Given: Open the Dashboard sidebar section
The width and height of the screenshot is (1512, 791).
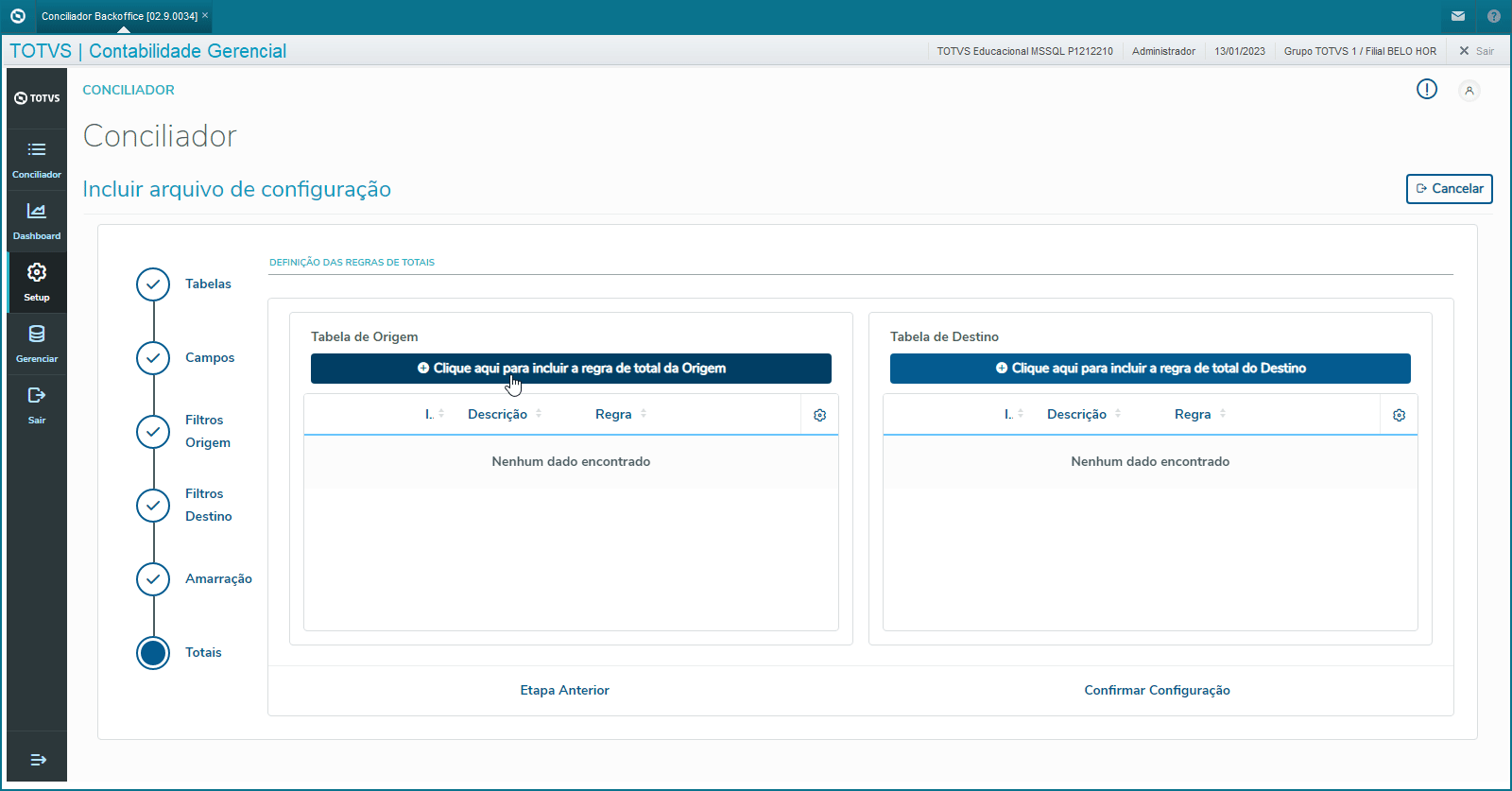Looking at the screenshot, I should coord(37,221).
